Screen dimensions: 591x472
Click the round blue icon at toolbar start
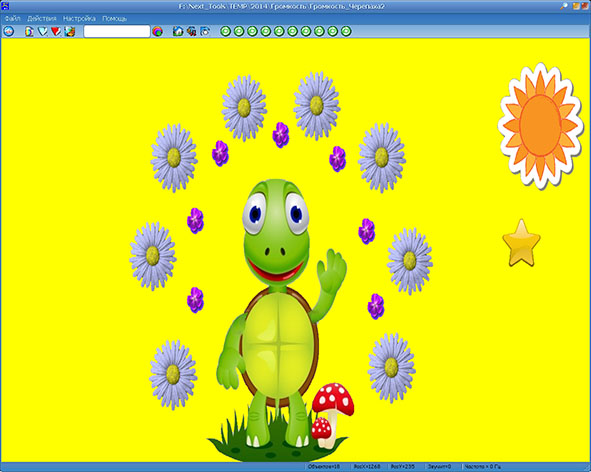pyautogui.click(x=9, y=31)
